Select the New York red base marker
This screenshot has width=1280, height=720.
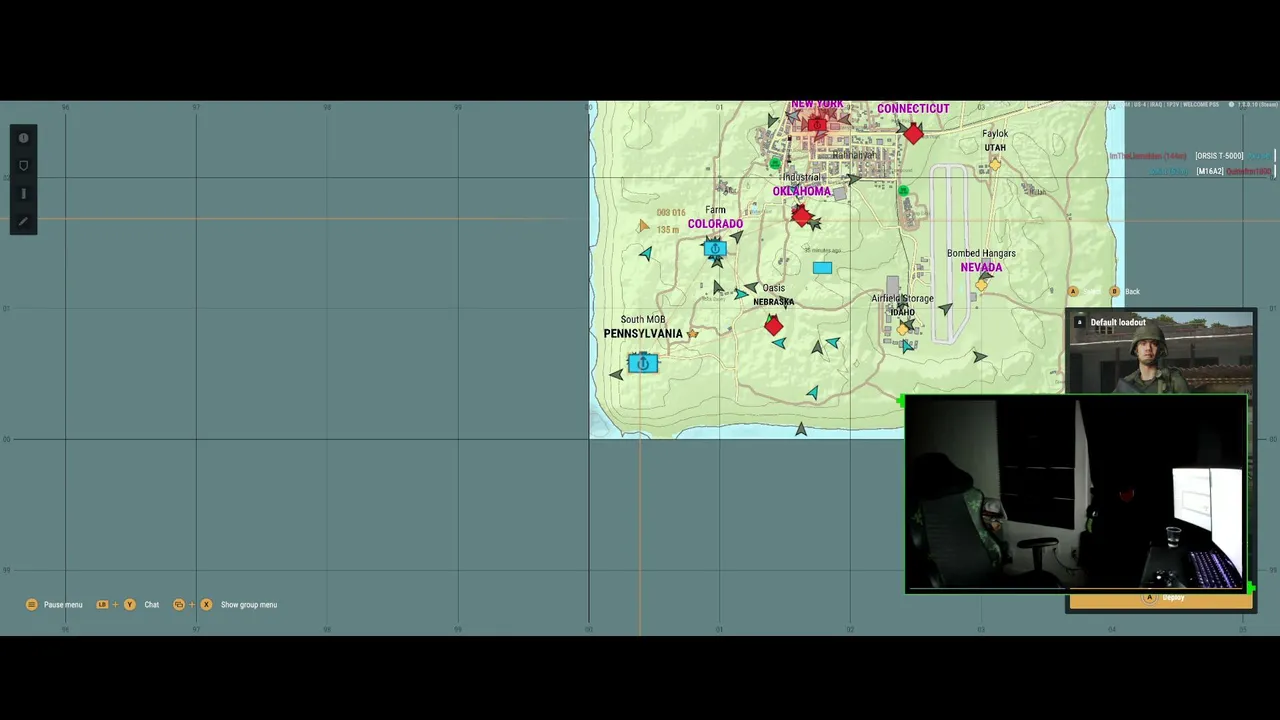[817, 124]
